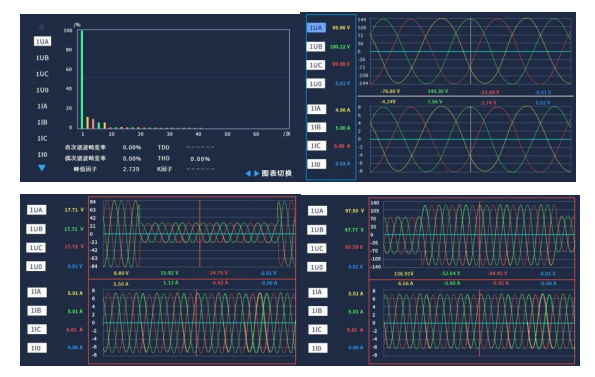Toggle 1UC channel next to the red 99 V reading
The image size is (595, 377).
pyautogui.click(x=316, y=65)
